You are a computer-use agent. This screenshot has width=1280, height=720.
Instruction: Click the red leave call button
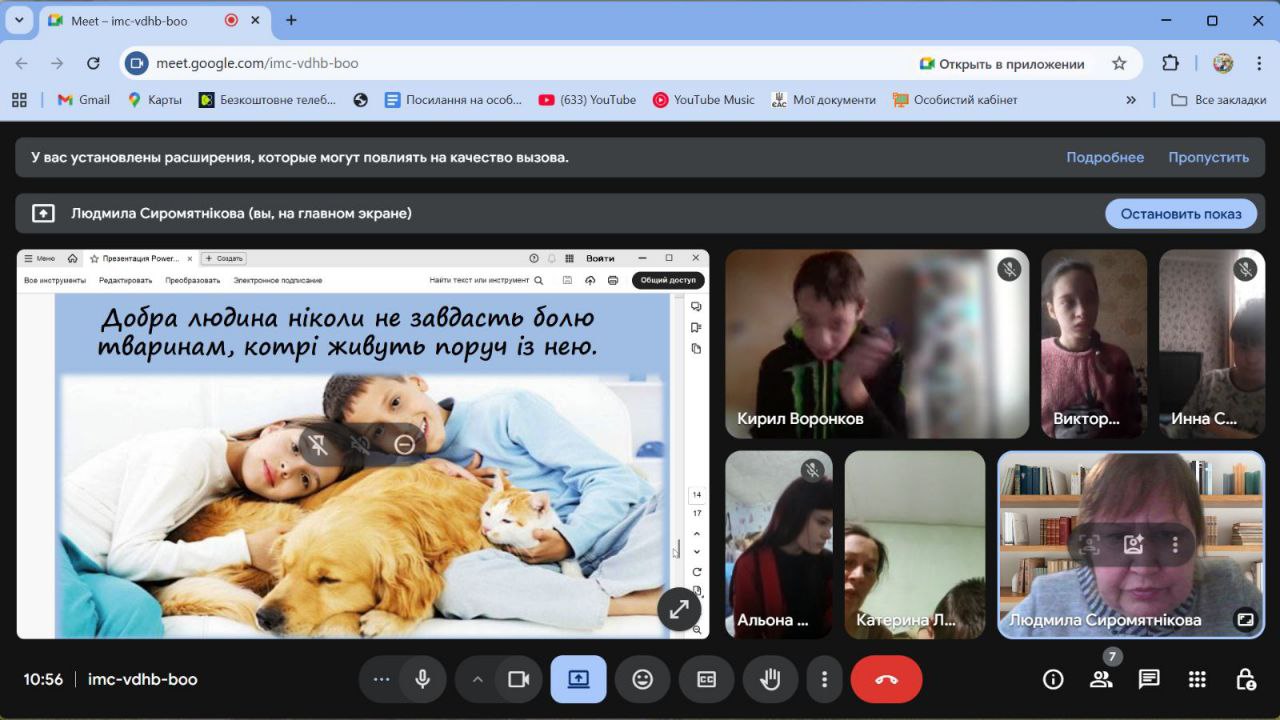pyautogui.click(x=886, y=679)
